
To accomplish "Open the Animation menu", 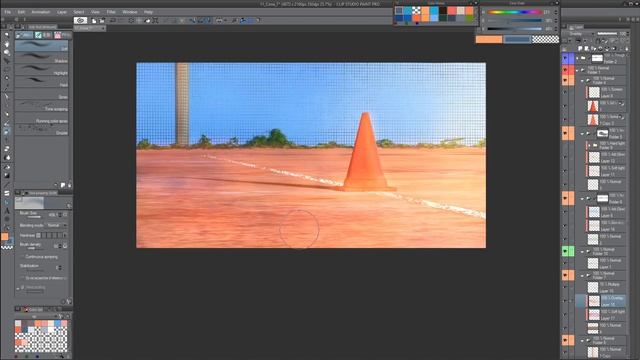I will pyautogui.click(x=41, y=12).
